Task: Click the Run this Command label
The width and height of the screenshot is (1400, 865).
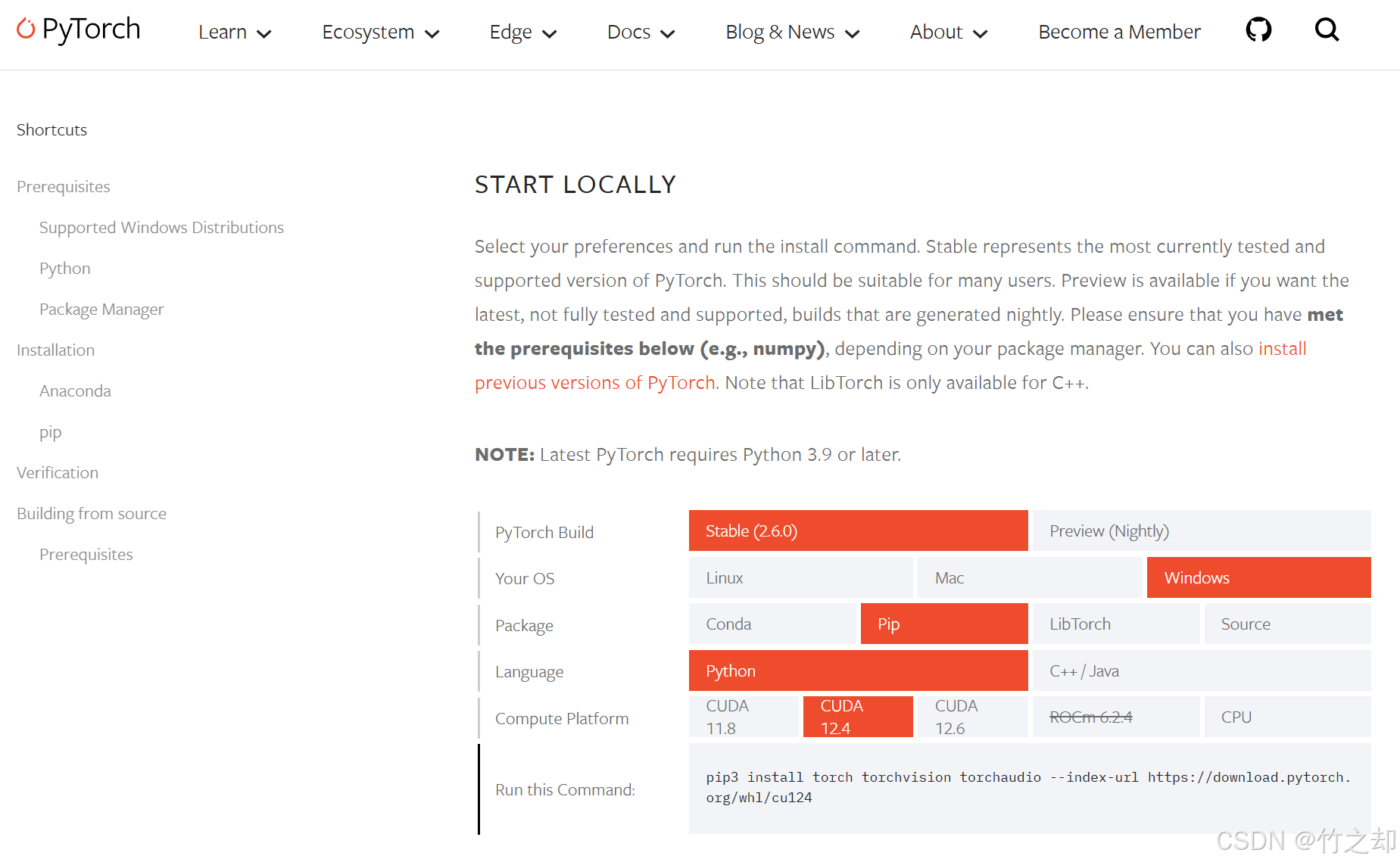Action: (x=565, y=789)
